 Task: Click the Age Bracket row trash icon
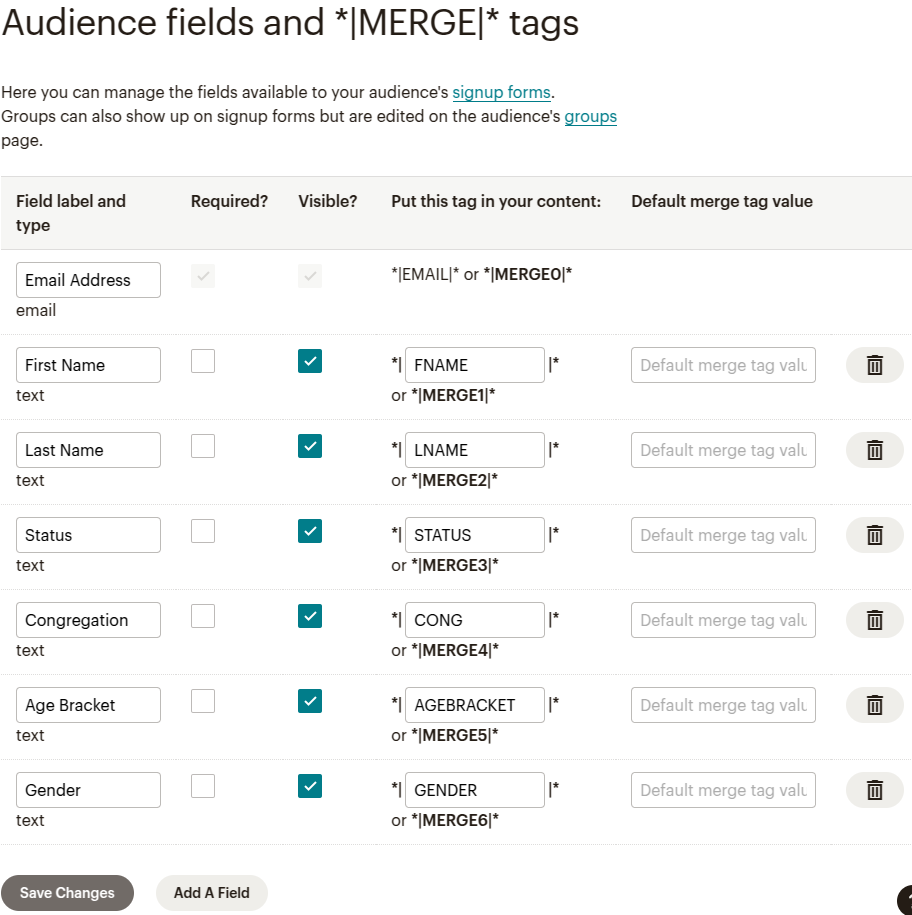[x=874, y=705]
